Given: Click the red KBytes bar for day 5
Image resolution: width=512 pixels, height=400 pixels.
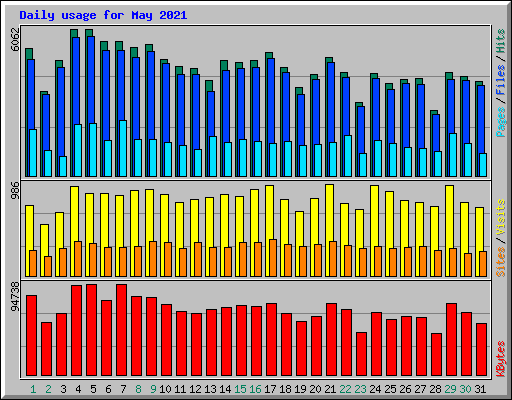Looking at the screenshot, I should (x=92, y=330).
